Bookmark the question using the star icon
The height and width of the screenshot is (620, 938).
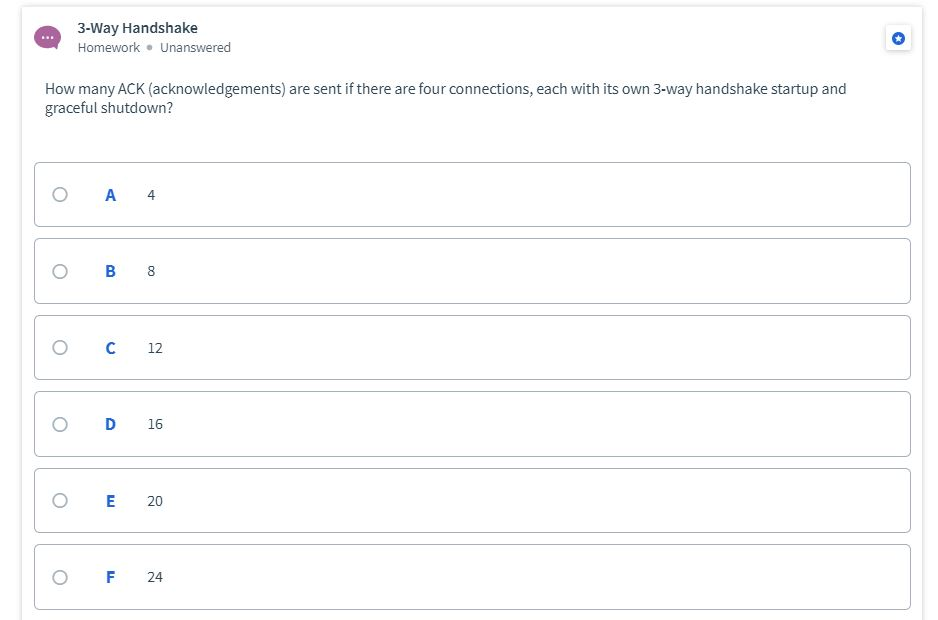coord(898,38)
